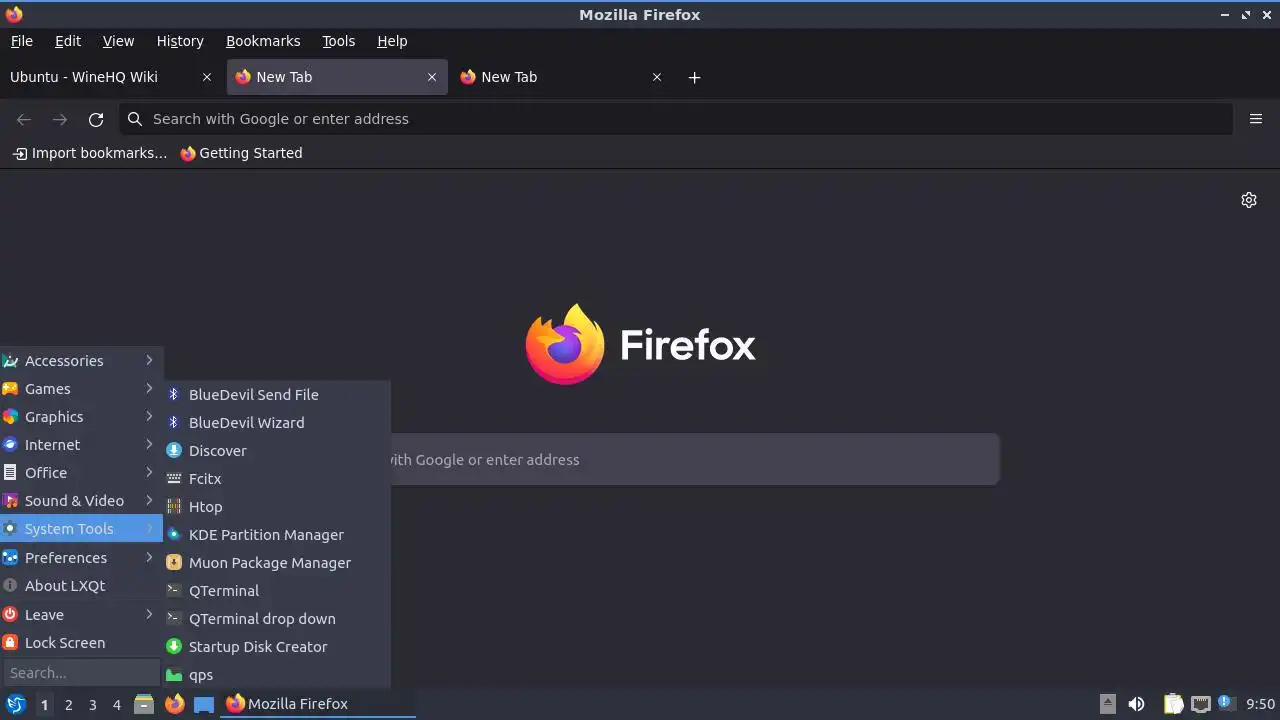Select virtual desktop 1
1280x720 pixels.
[44, 705]
